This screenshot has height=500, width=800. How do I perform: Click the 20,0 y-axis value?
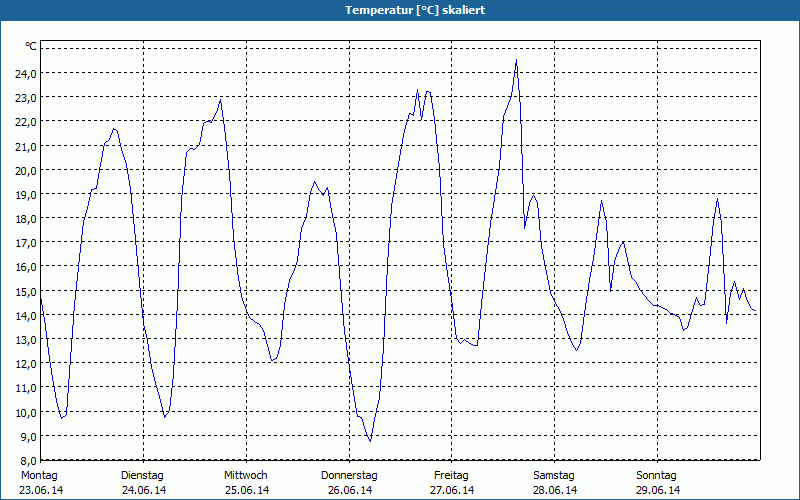pos(26,170)
